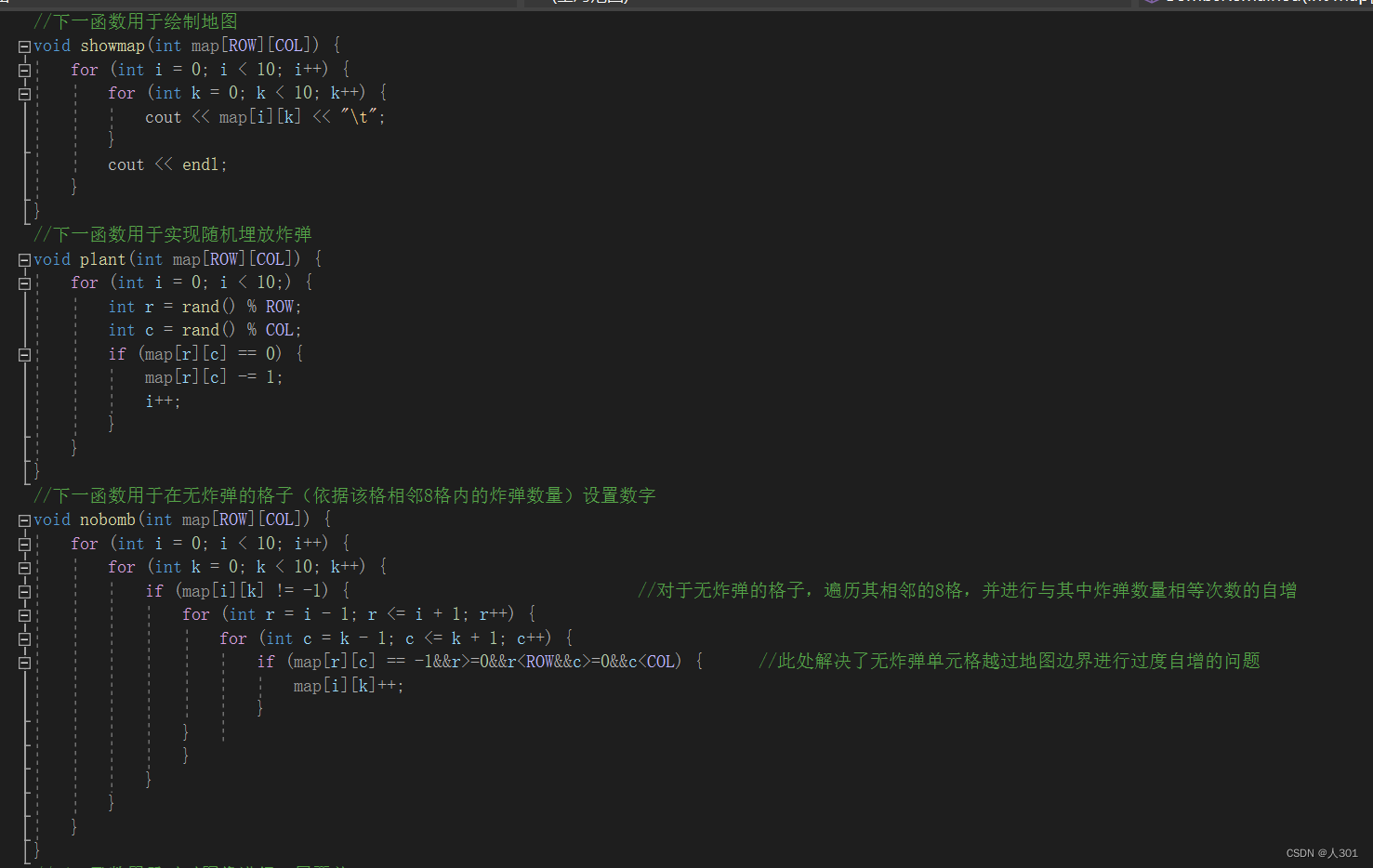Screen dimensions: 1373x868
Task: Collapse the for loop inside plant
Action: click(x=24, y=283)
